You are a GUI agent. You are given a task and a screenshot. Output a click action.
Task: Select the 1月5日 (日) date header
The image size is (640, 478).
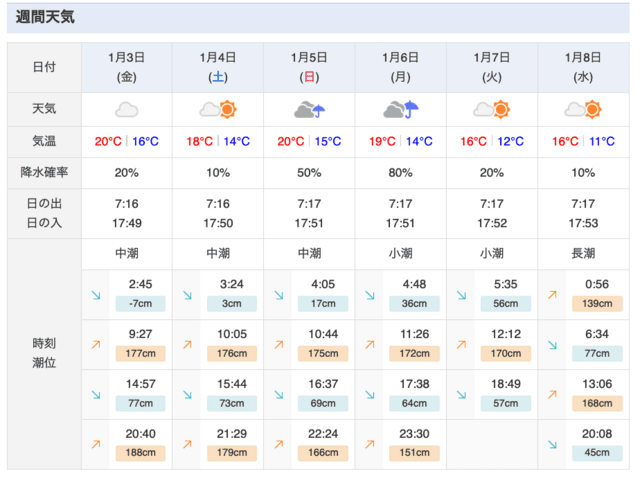tap(310, 66)
